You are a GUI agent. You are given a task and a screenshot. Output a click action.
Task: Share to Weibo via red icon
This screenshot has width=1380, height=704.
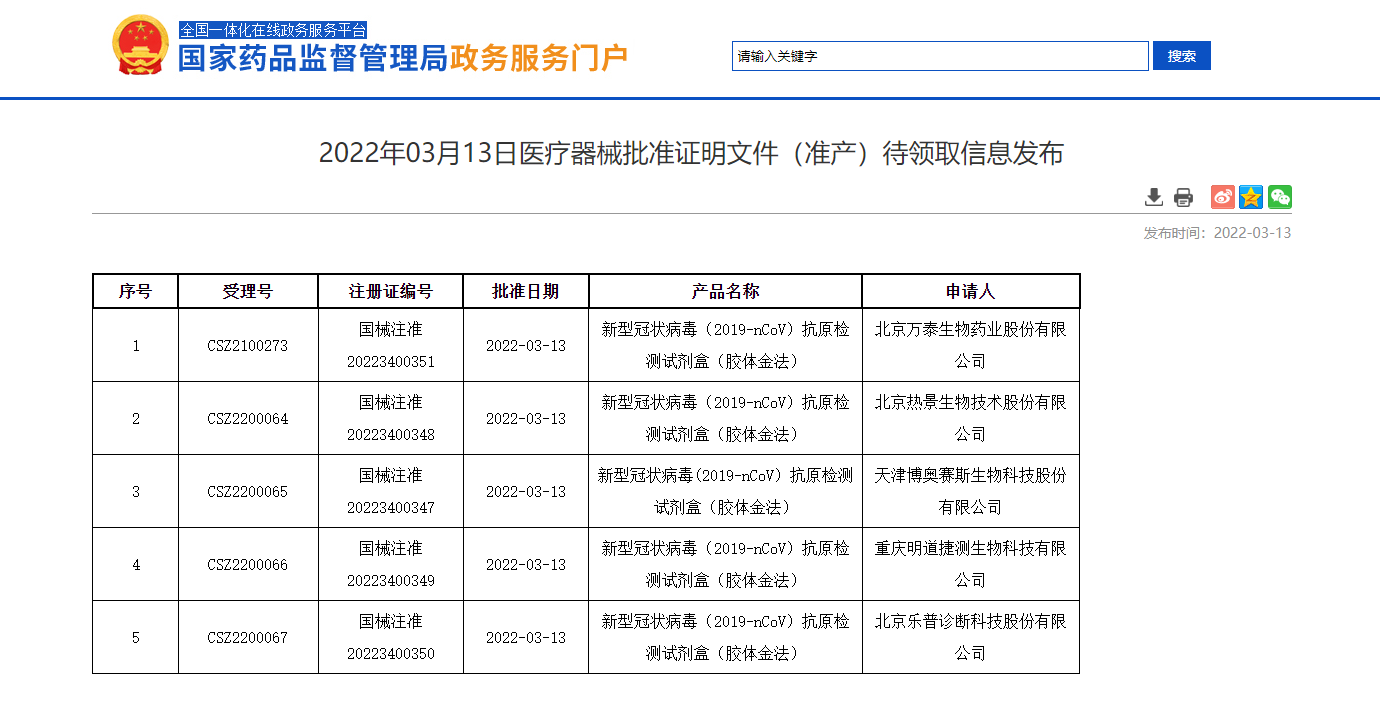coord(1222,197)
